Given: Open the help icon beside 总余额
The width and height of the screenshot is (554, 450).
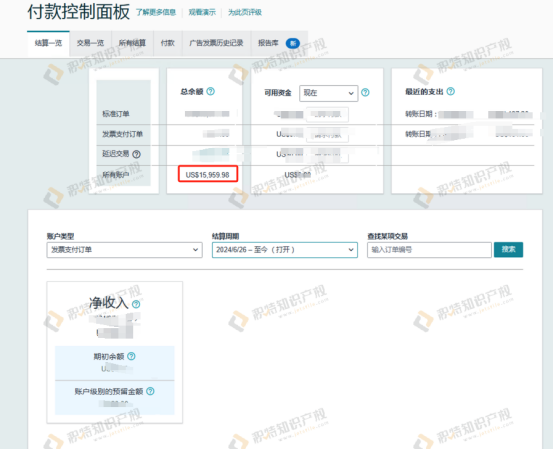Looking at the screenshot, I should [211, 91].
